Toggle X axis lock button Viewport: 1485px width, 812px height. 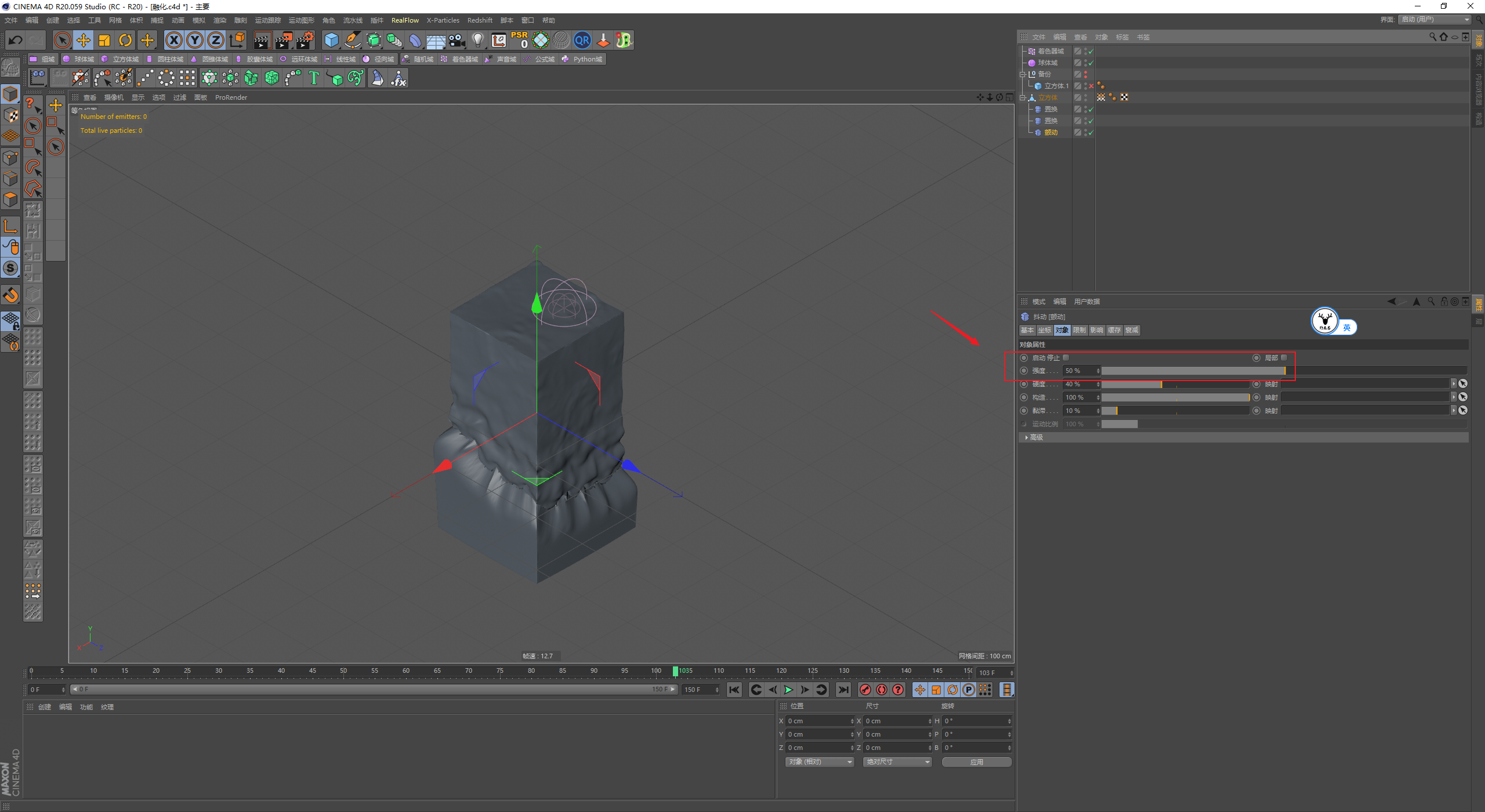click(173, 40)
